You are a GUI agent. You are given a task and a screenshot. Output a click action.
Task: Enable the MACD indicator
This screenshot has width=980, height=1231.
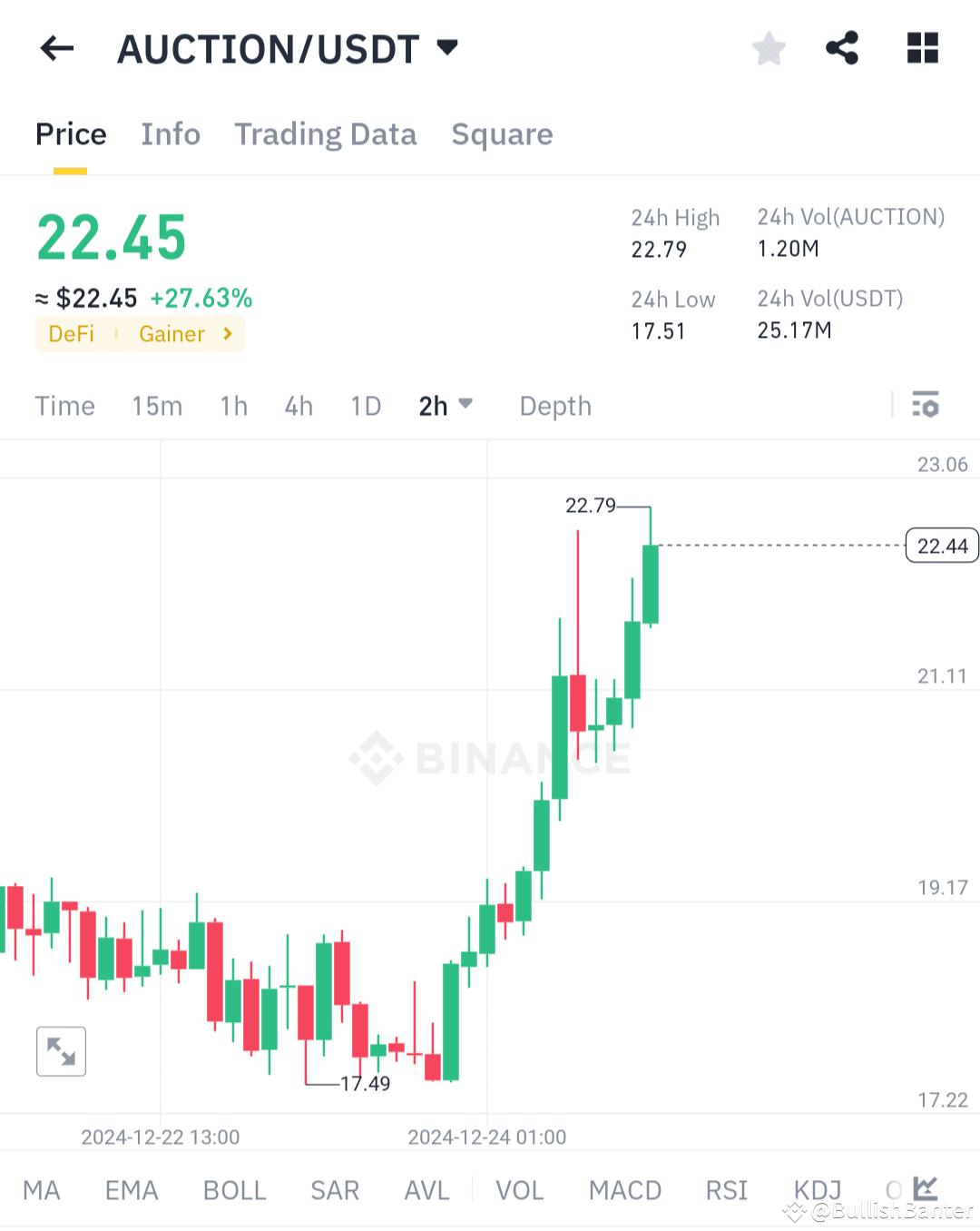click(x=624, y=1189)
